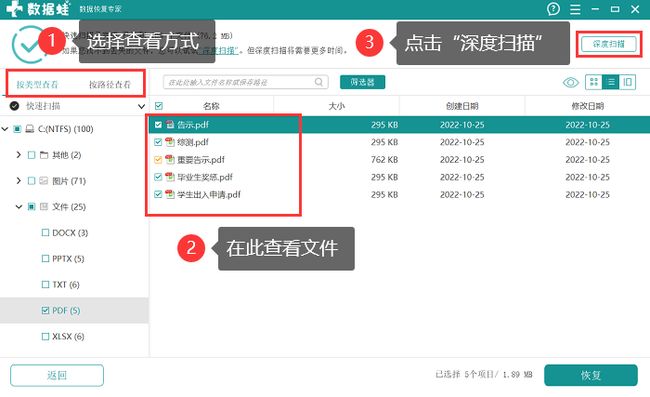Uncheck the 告示.pdf checkbox
The height and width of the screenshot is (397, 650).
158,124
